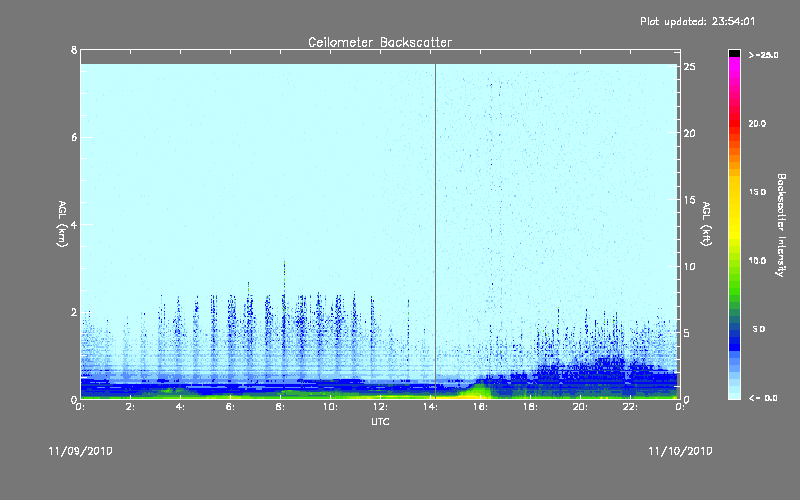This screenshot has width=800, height=500.
Task: Click the '6' tick label on the km axis
Action: pos(74,137)
